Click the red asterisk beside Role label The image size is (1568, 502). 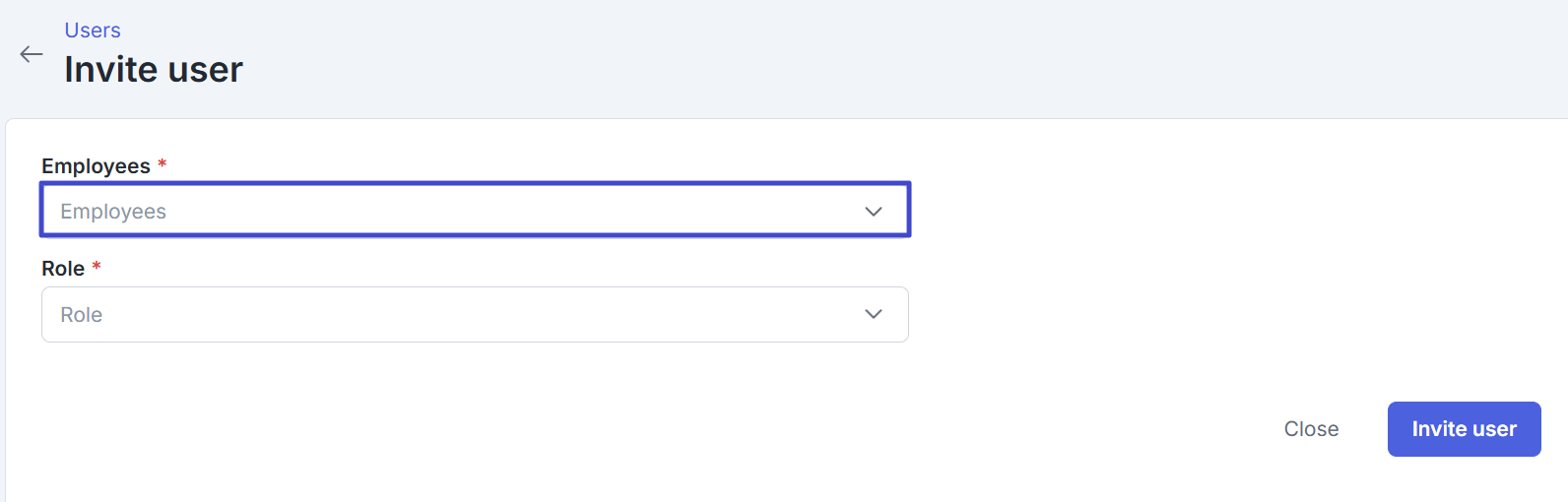[x=97, y=267]
